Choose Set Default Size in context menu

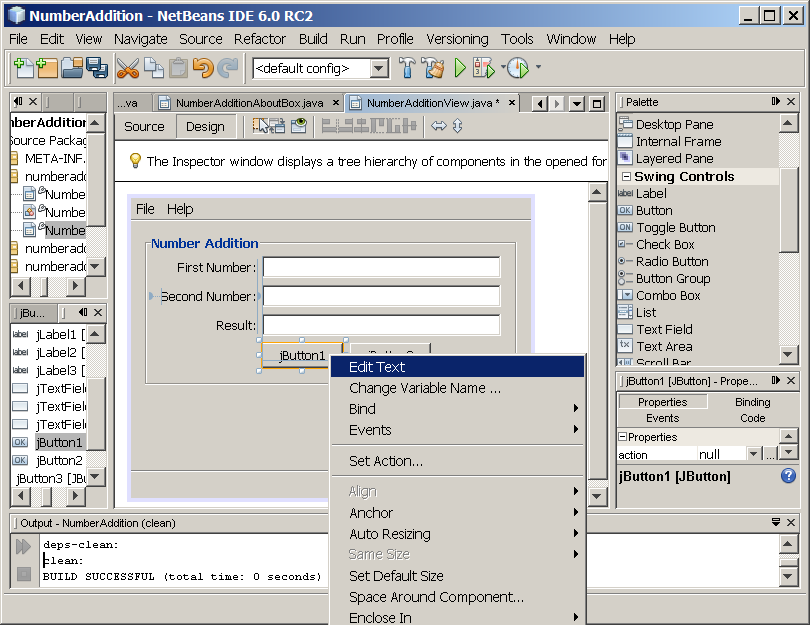point(457,575)
